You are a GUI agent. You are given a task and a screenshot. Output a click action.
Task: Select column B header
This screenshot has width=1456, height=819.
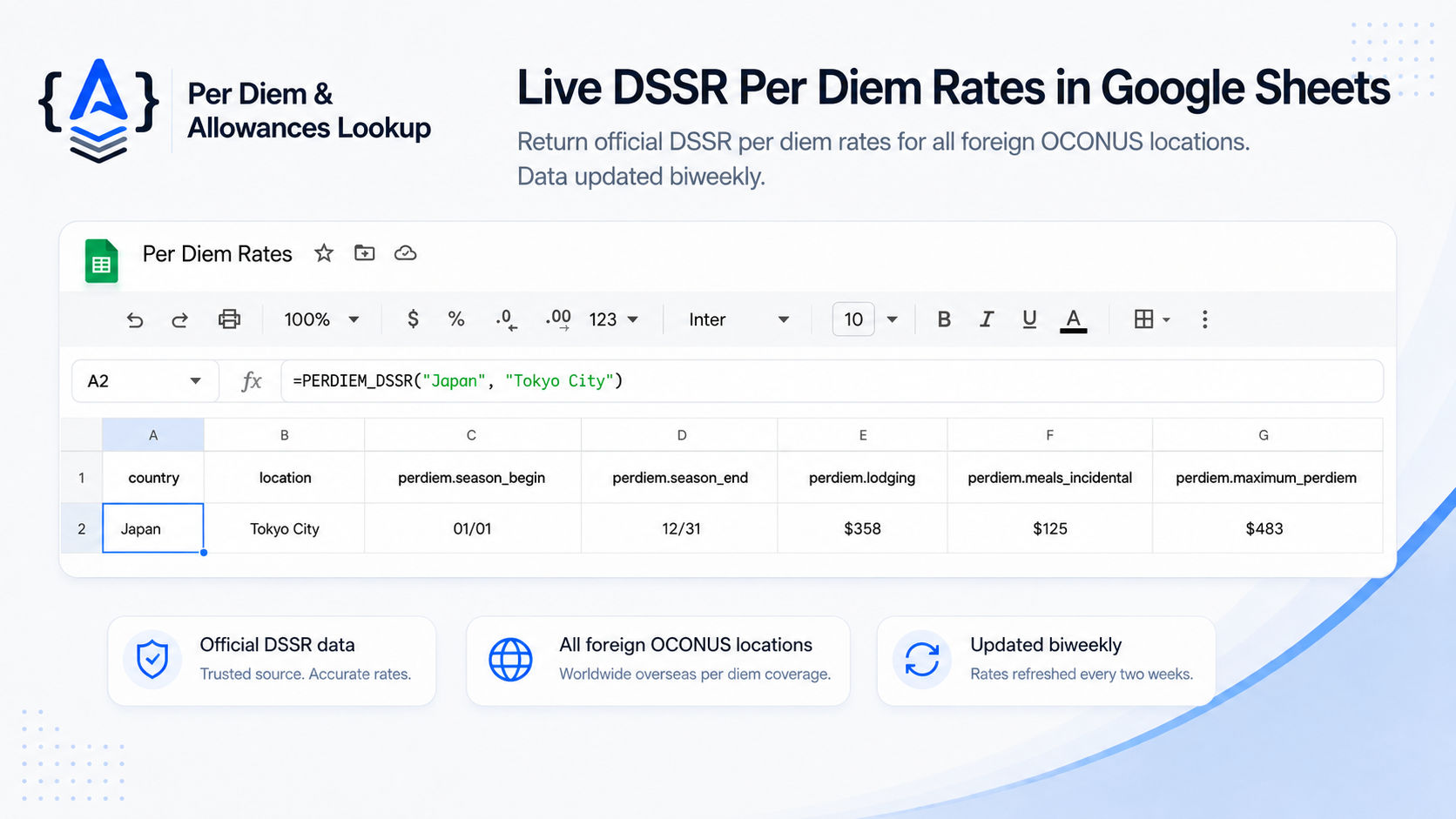pyautogui.click(x=285, y=435)
